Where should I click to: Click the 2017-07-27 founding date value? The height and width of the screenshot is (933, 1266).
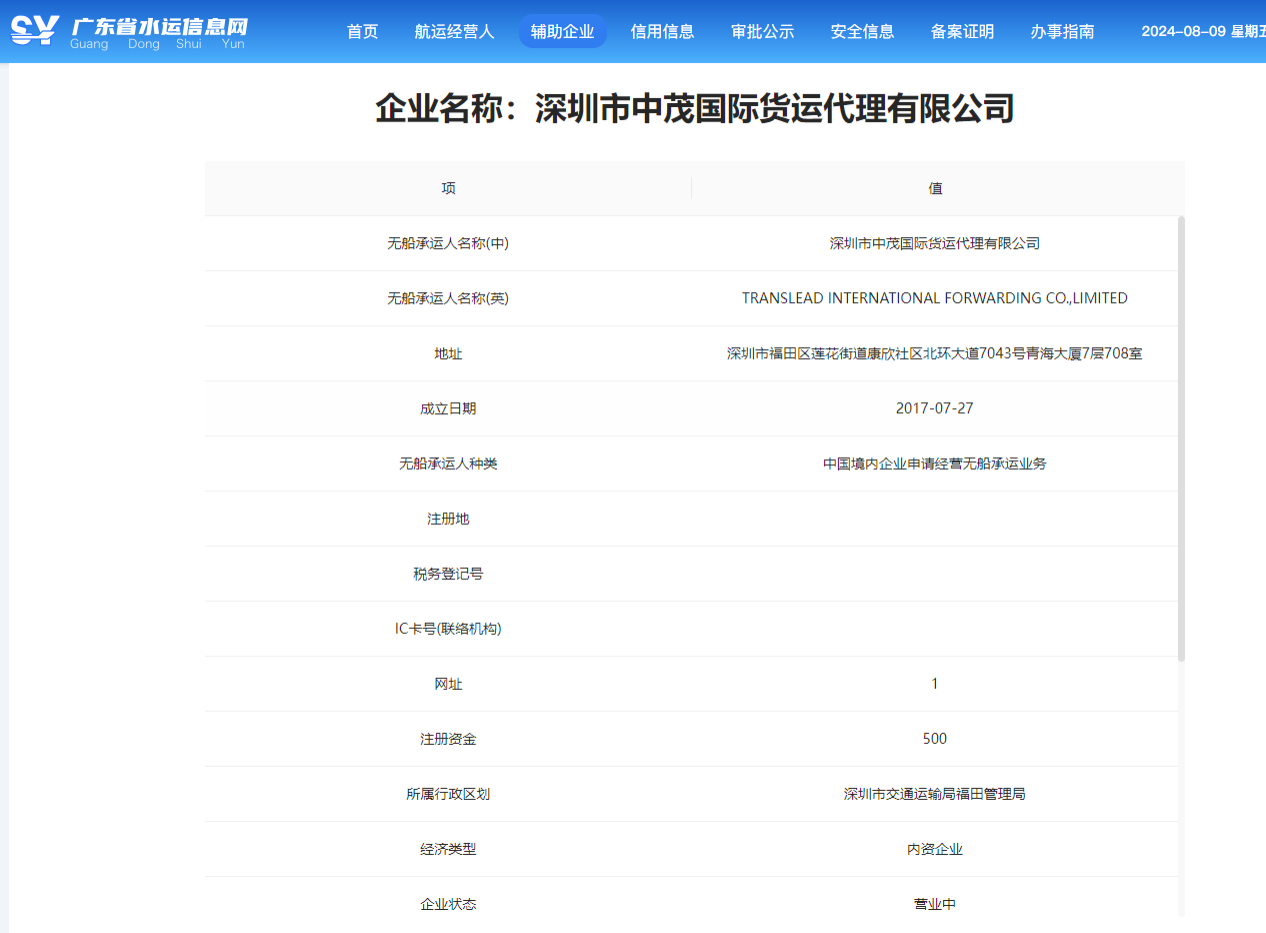(x=934, y=408)
